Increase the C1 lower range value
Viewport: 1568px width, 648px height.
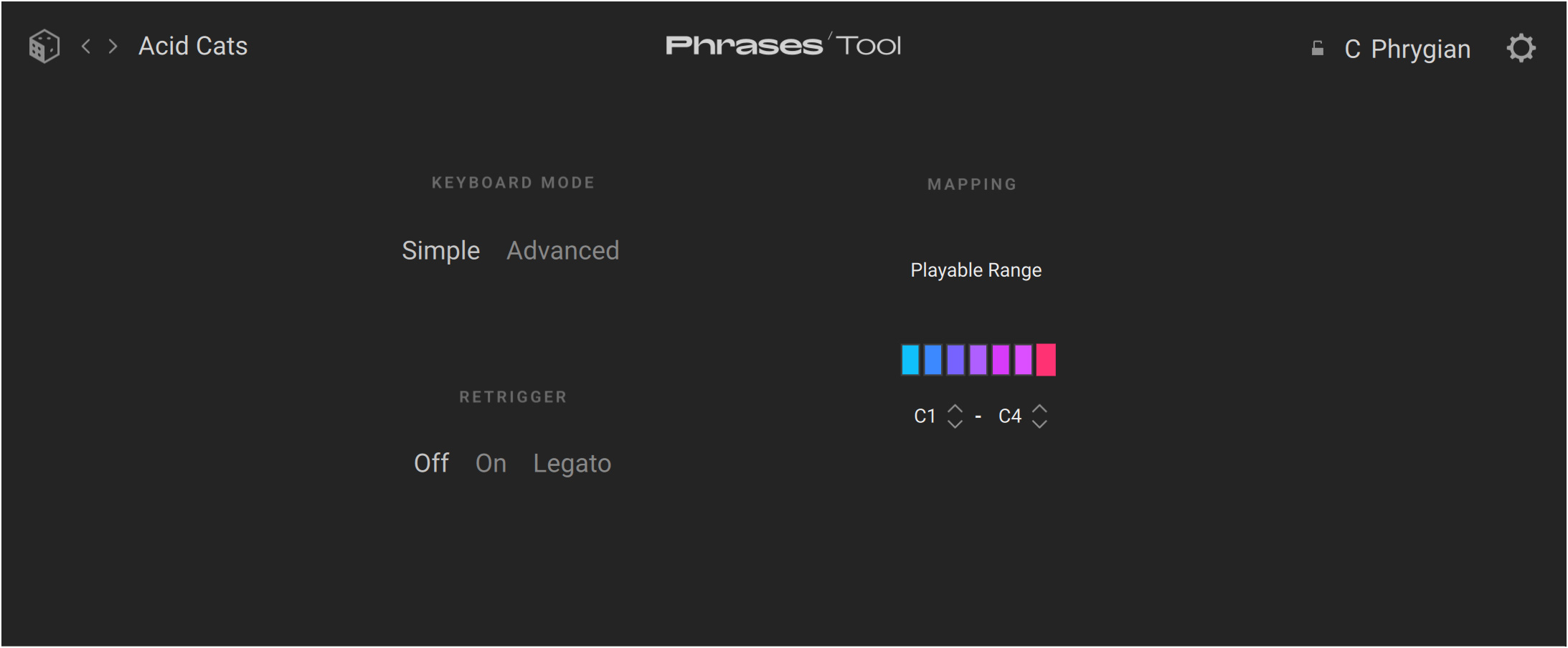pyautogui.click(x=955, y=409)
